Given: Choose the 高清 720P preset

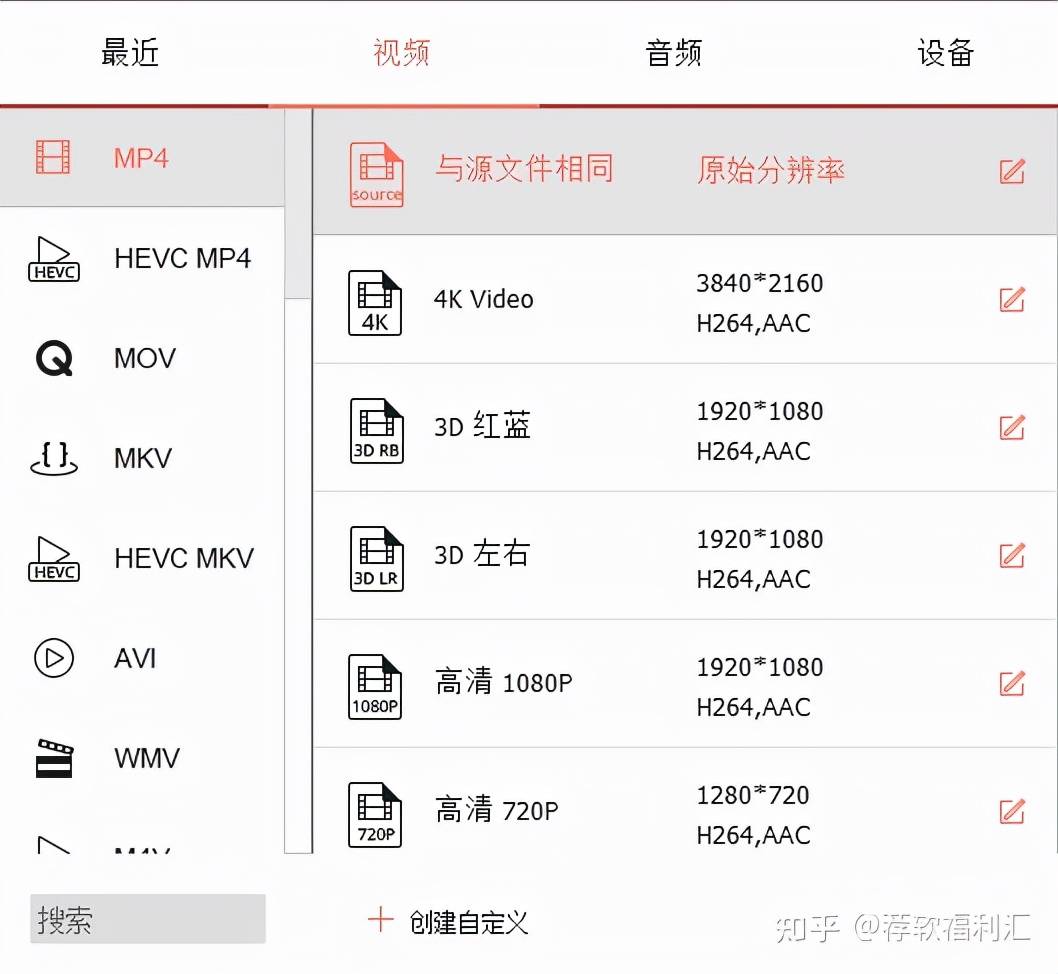Looking at the screenshot, I should (685, 801).
